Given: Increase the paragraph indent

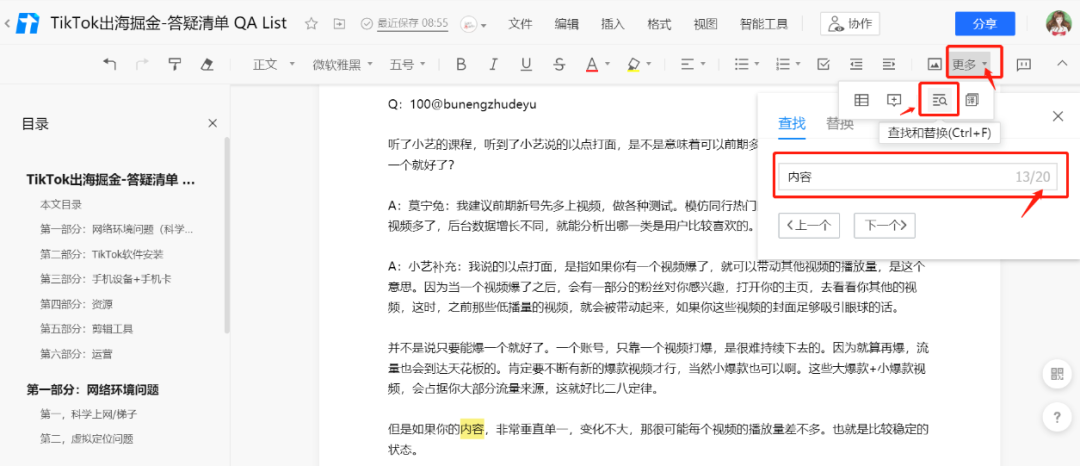Looking at the screenshot, I should (x=889, y=64).
